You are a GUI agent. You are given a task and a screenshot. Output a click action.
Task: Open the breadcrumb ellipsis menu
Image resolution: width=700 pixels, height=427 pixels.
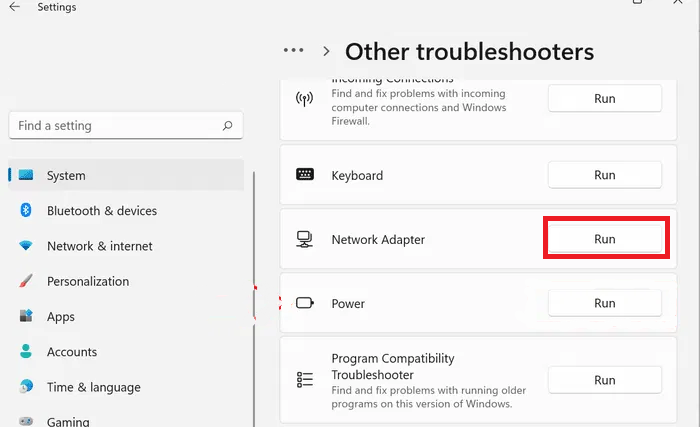(293, 50)
